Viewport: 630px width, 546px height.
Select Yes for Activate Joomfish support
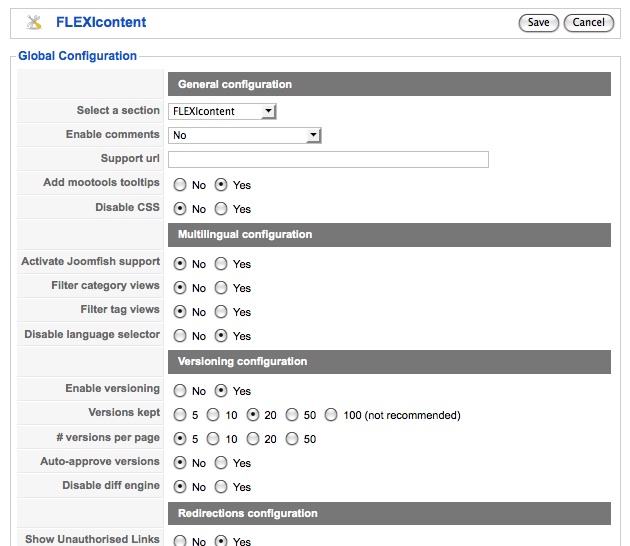221,264
